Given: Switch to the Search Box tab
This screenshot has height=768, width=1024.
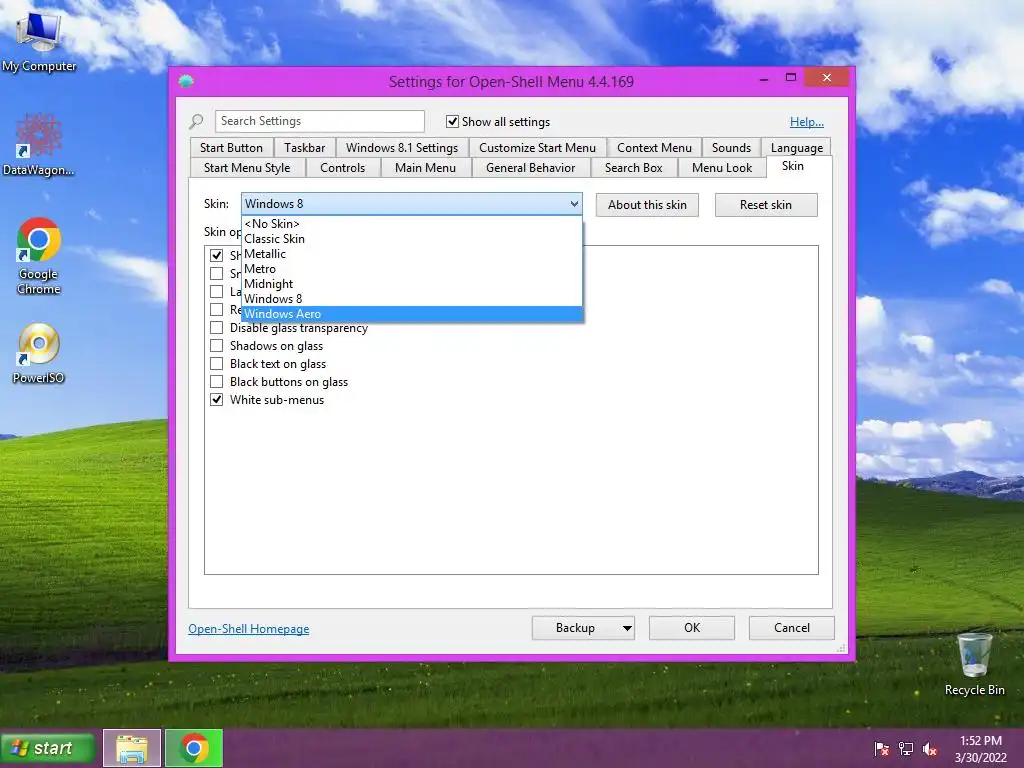Looking at the screenshot, I should click(633, 168).
